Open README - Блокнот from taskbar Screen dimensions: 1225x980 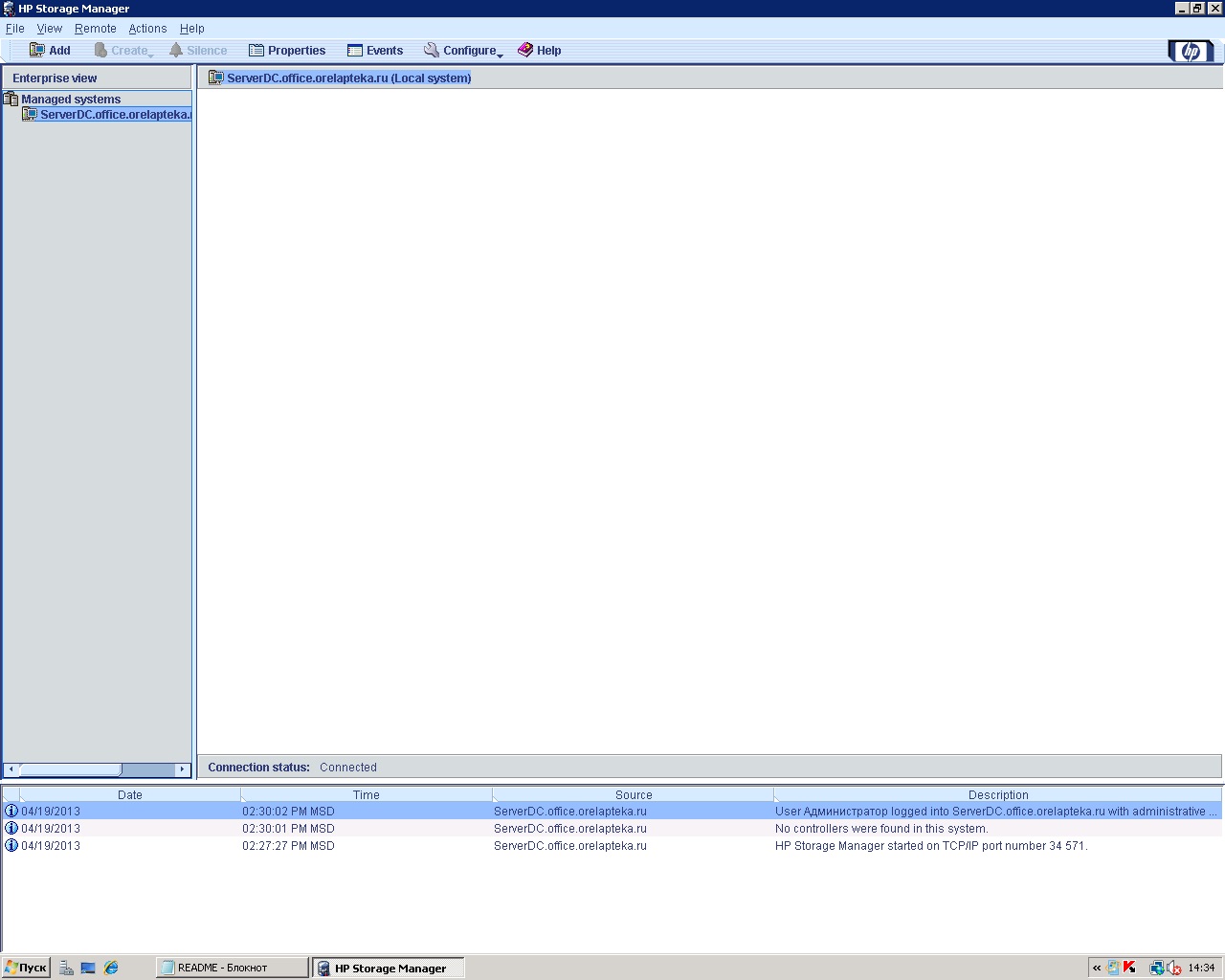[x=233, y=968]
